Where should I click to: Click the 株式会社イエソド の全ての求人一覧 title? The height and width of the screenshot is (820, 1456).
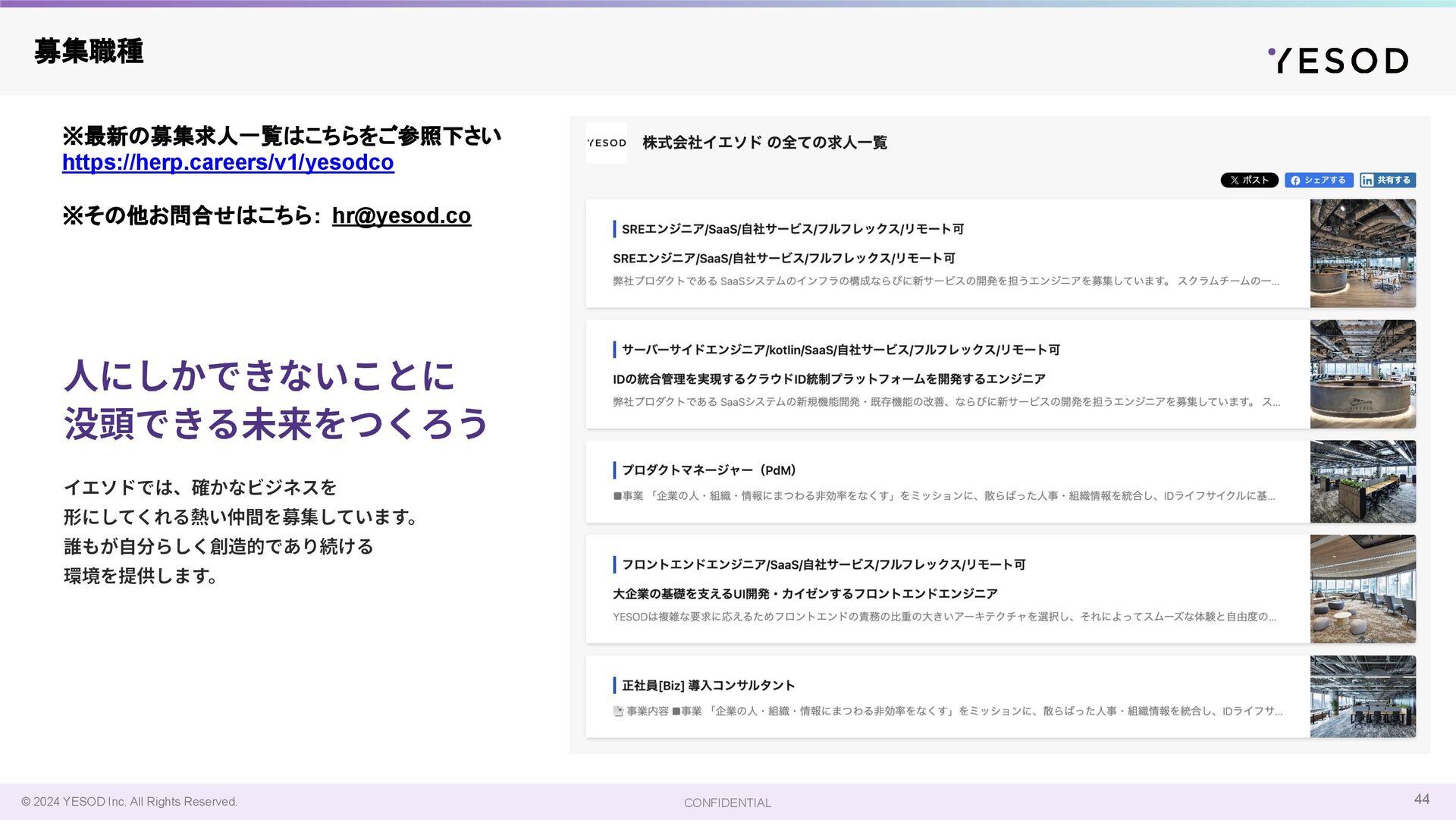click(x=764, y=143)
